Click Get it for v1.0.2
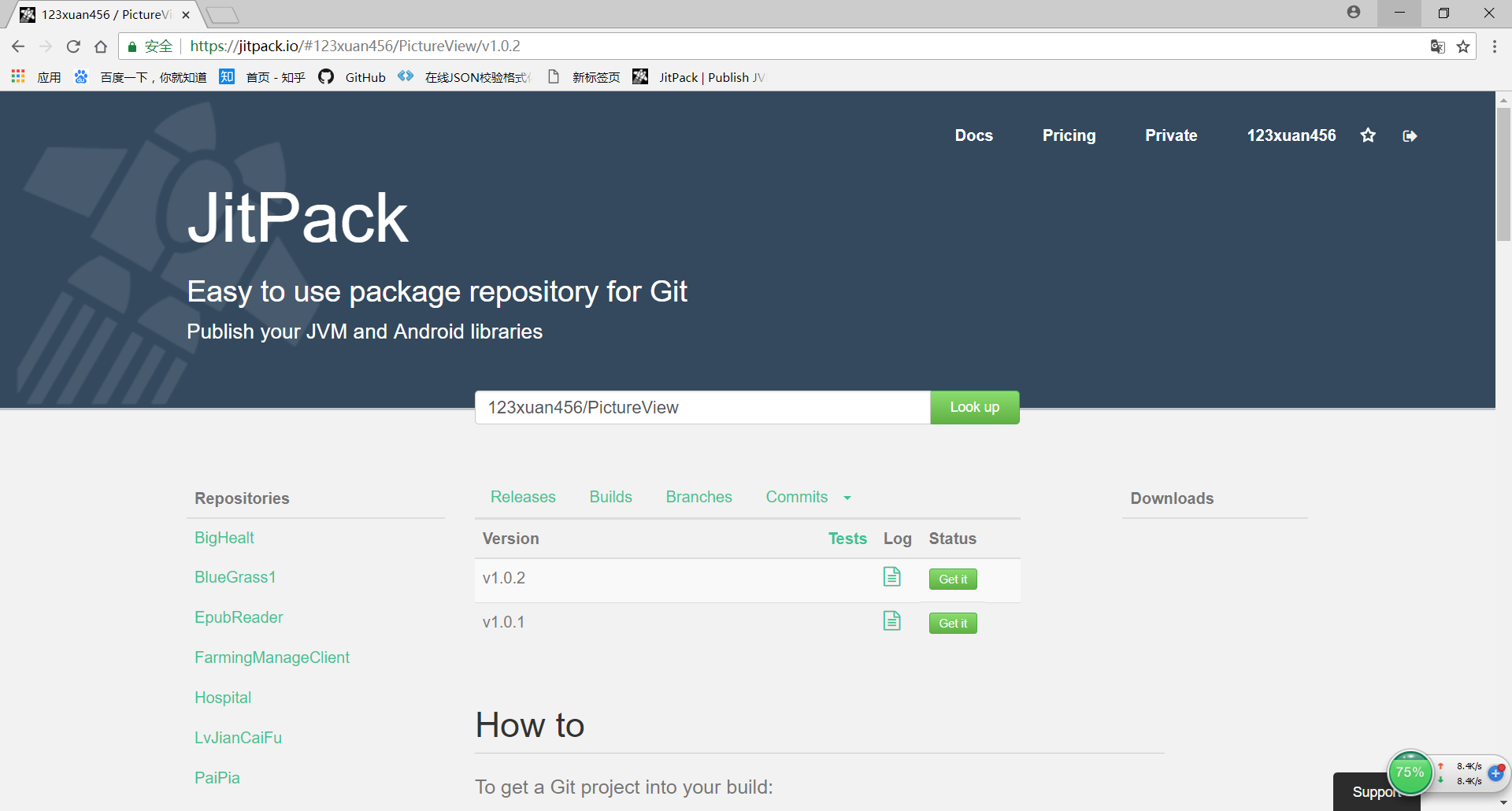 pyautogui.click(x=953, y=579)
